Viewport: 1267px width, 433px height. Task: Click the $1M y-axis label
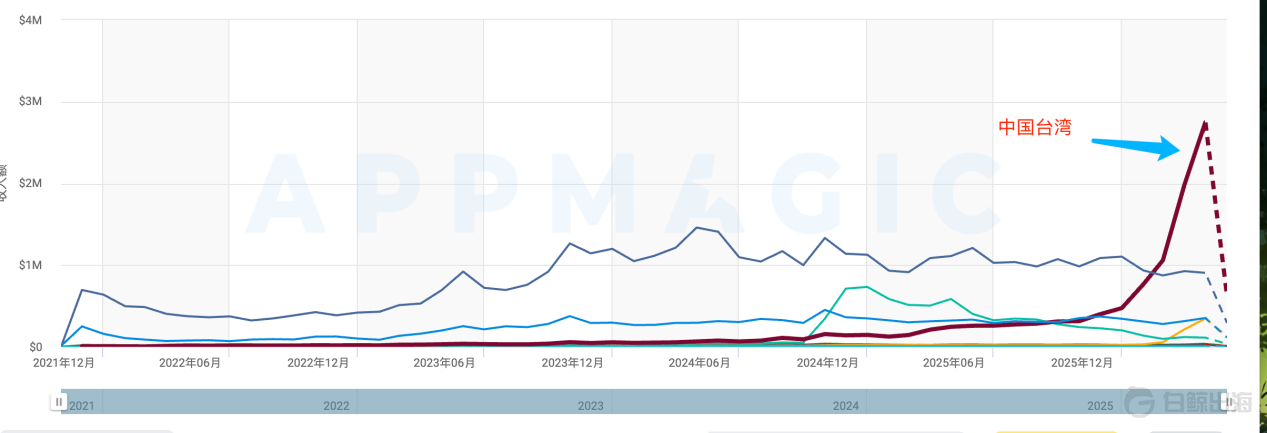click(29, 266)
